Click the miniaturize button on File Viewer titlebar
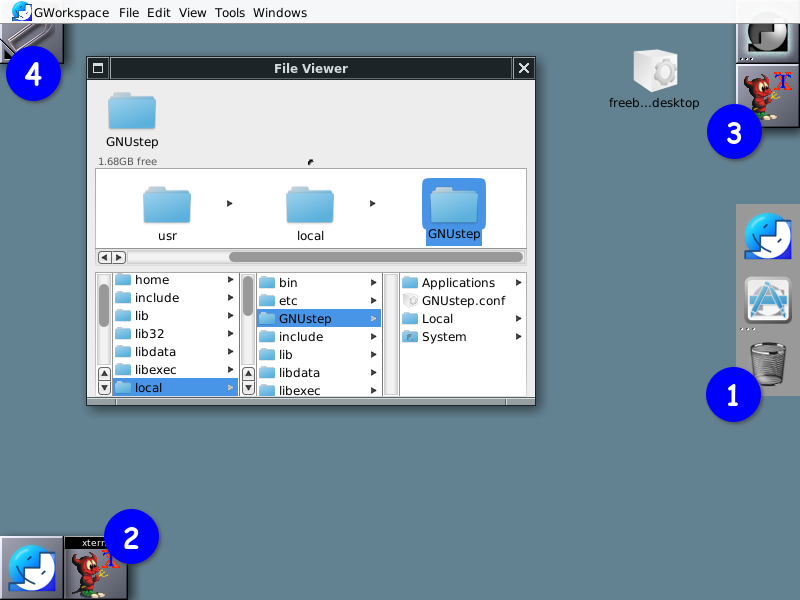 97,68
